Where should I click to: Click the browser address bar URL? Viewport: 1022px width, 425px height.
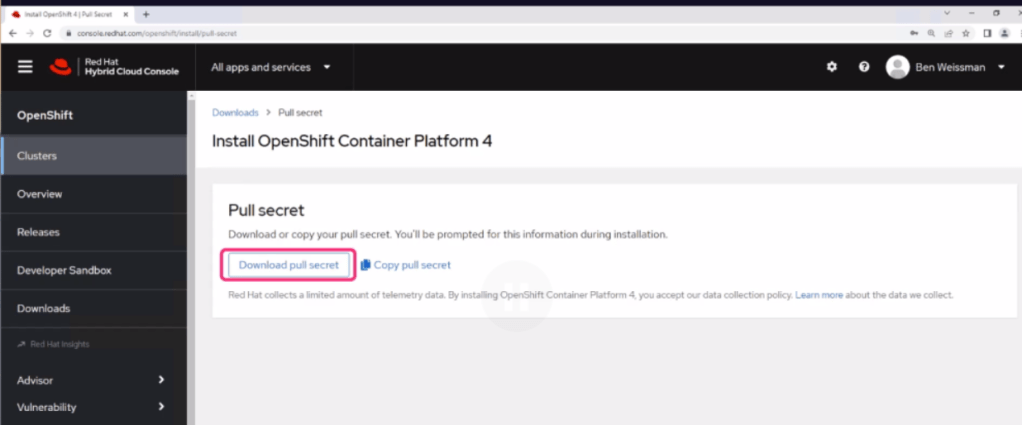pyautogui.click(x=156, y=33)
